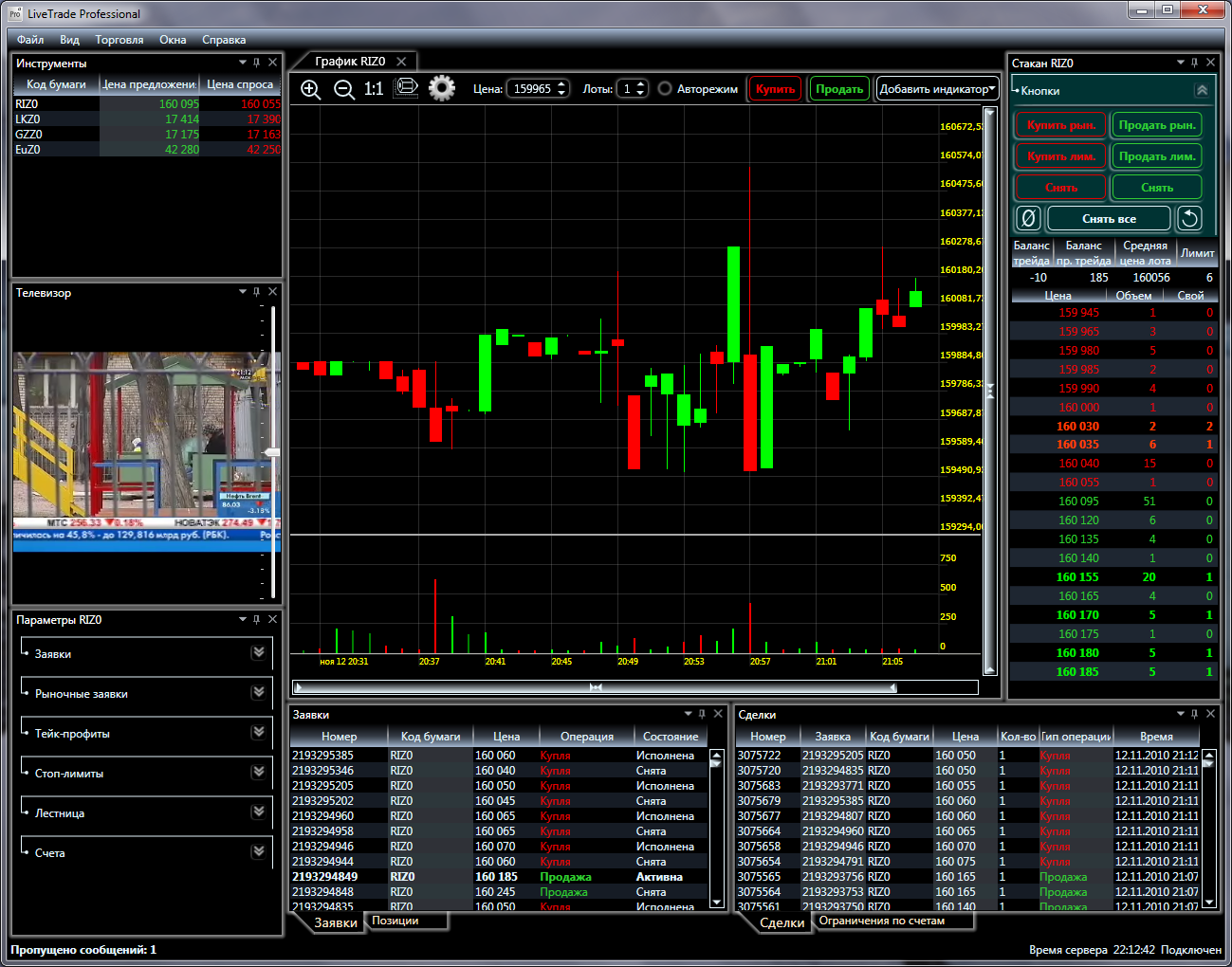Click the red Снять button
The width and height of the screenshot is (1232, 967).
click(1061, 188)
